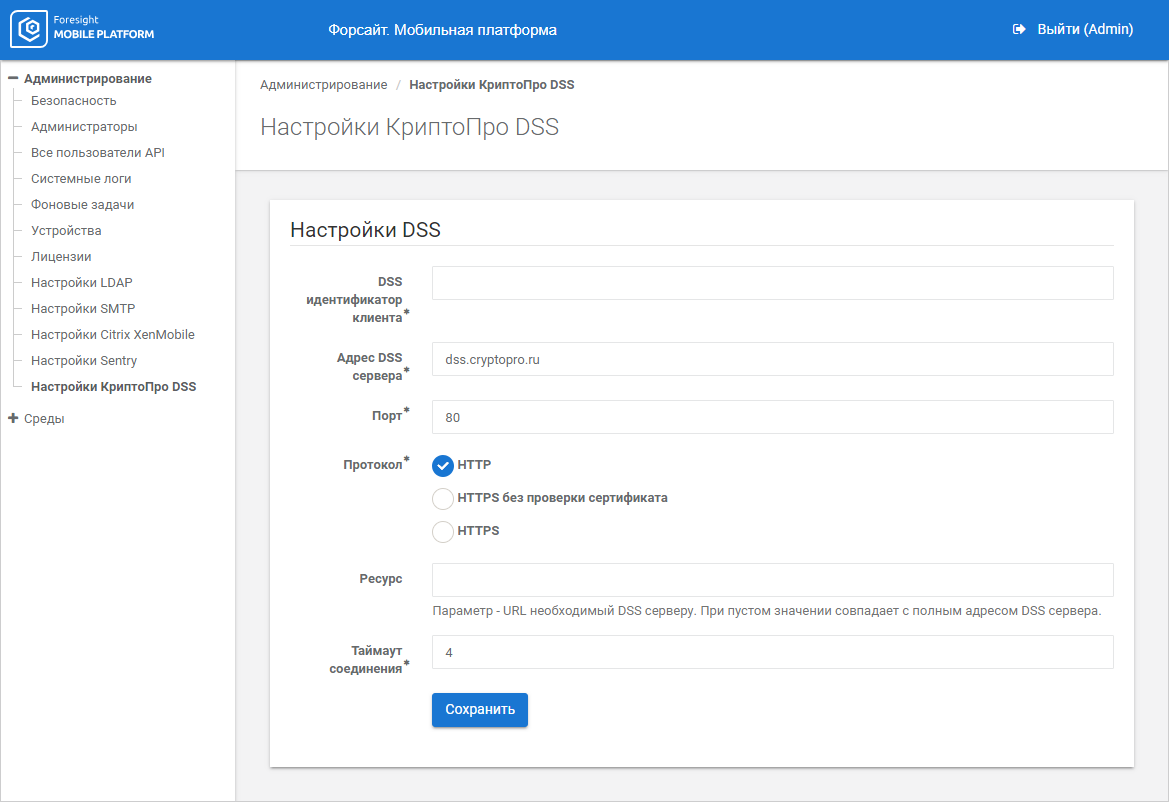Open Безопасность in the sidebar

pyautogui.click(x=73, y=101)
